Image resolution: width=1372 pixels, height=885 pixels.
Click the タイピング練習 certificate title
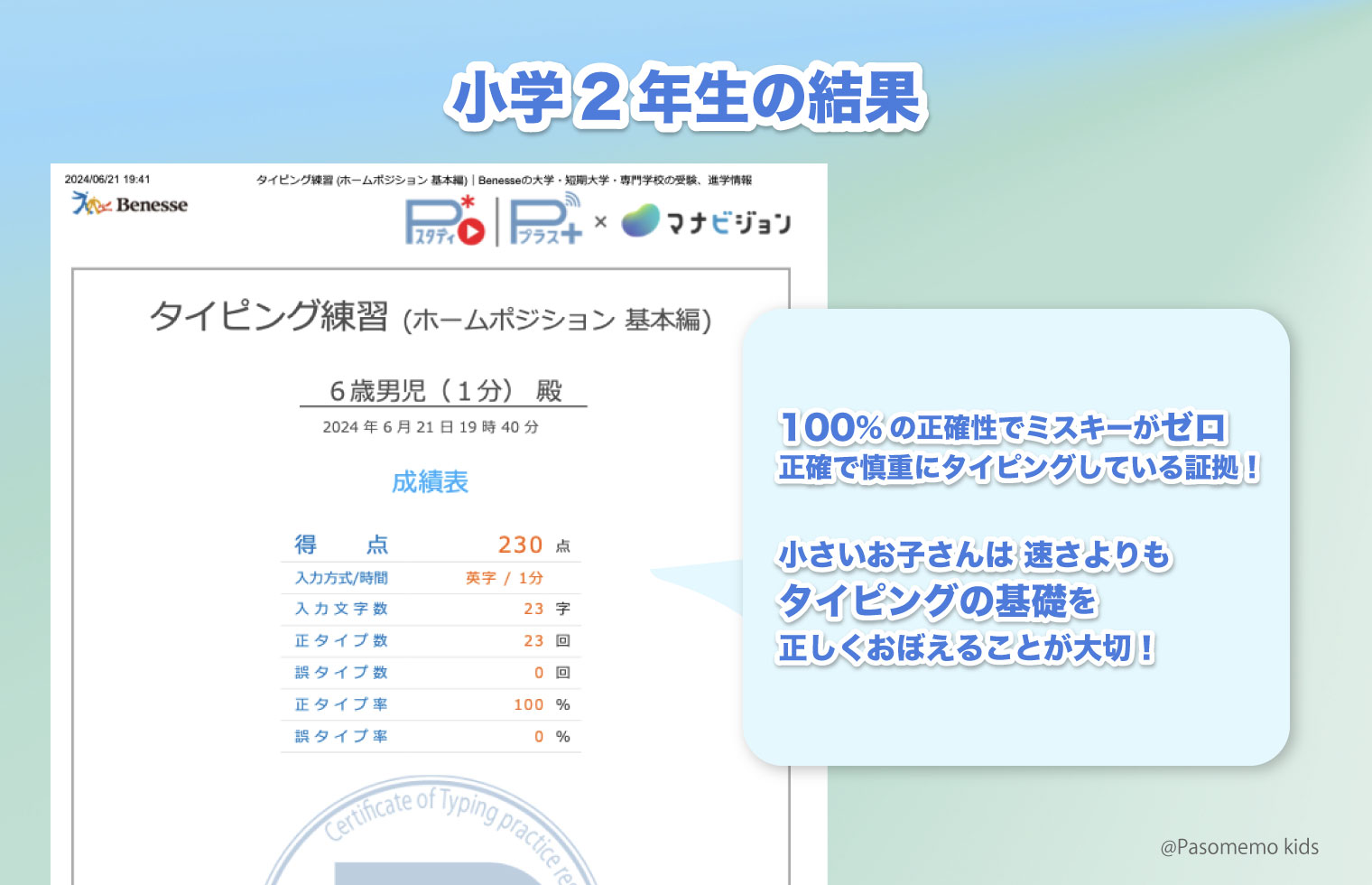[x=269, y=317]
